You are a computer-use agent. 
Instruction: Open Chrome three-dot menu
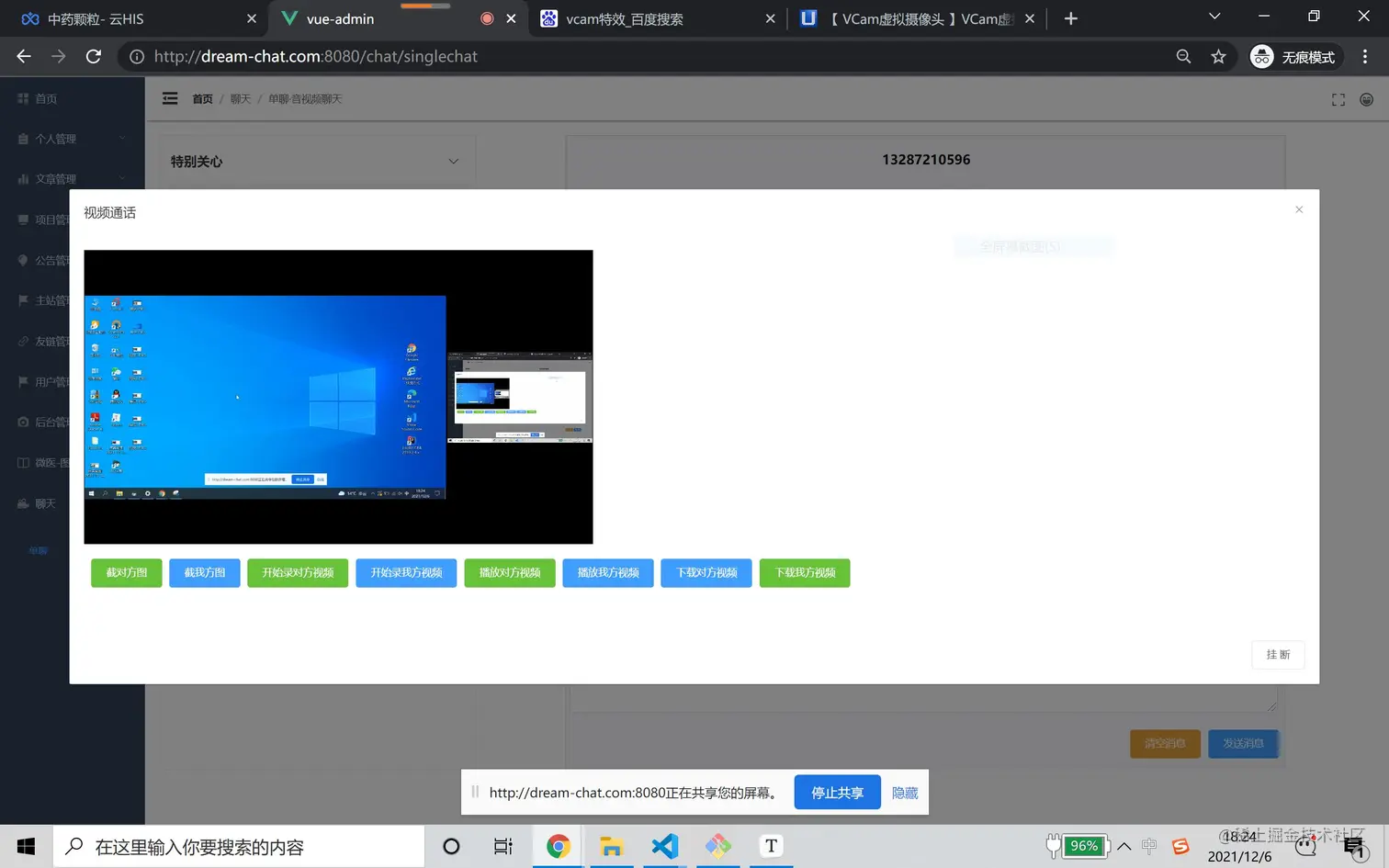[x=1365, y=57]
